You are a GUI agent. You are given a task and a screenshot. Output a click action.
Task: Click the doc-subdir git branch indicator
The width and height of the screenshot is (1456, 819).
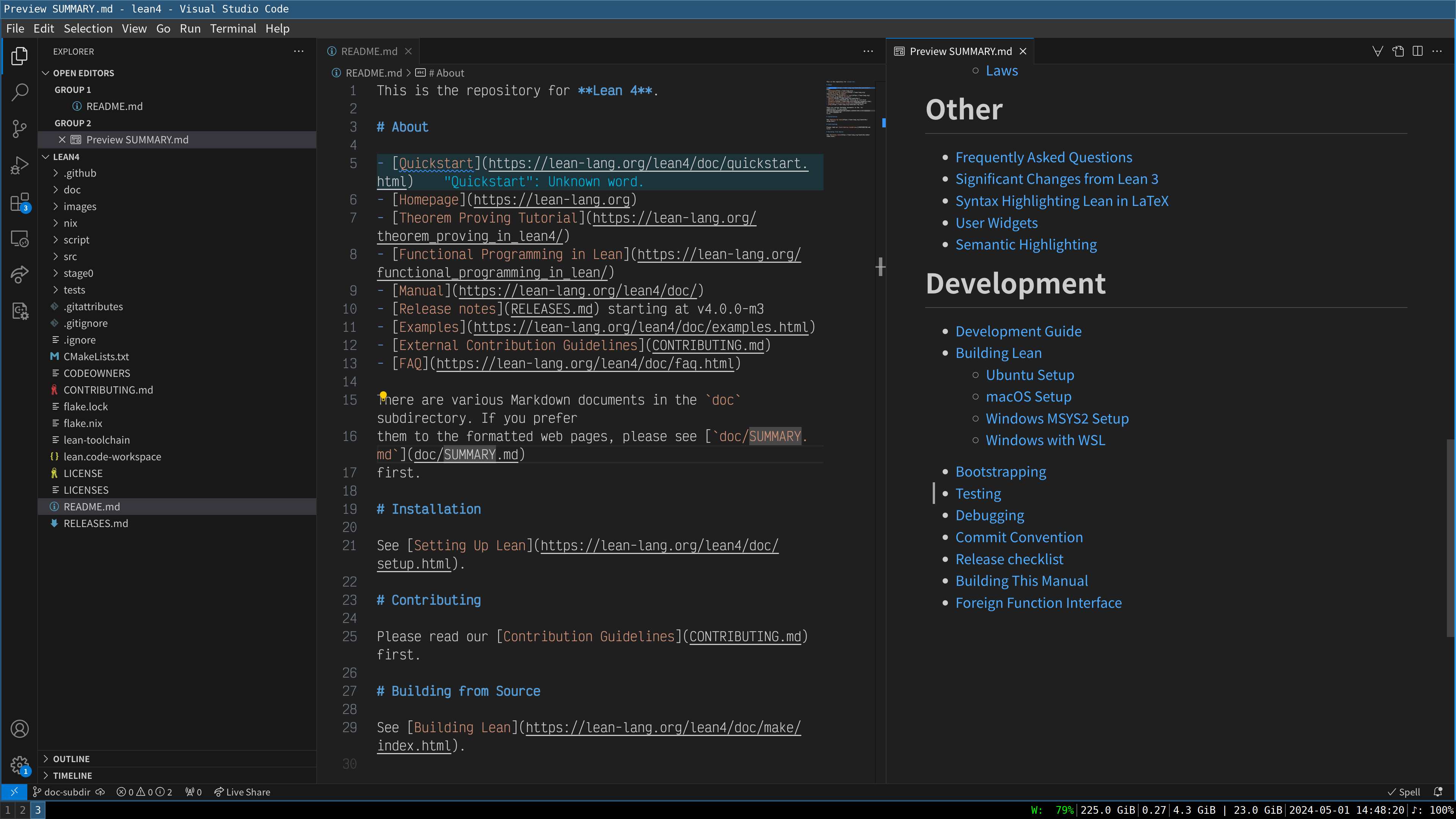[61, 792]
